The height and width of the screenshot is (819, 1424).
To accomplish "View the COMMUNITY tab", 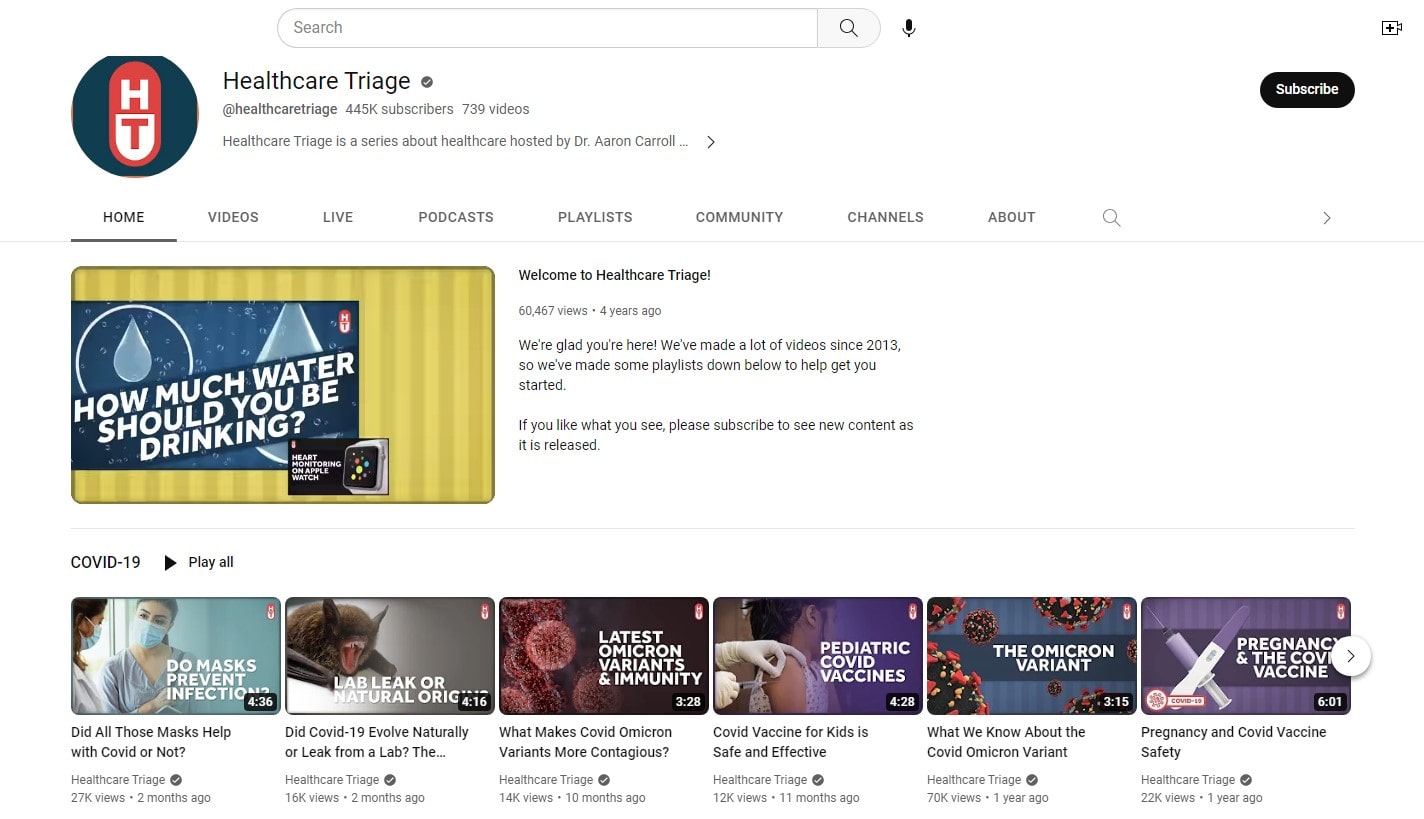I will click(739, 217).
